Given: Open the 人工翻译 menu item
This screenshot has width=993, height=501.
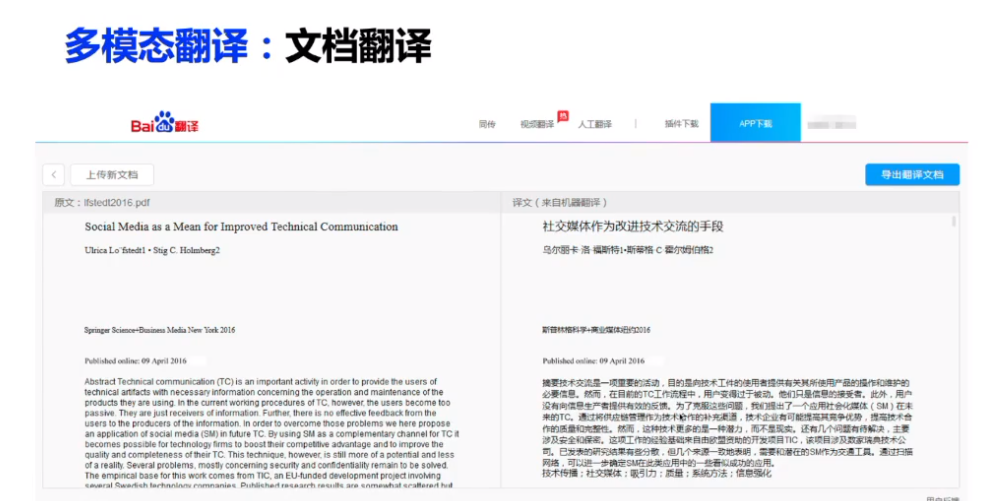Looking at the screenshot, I should [x=595, y=124].
